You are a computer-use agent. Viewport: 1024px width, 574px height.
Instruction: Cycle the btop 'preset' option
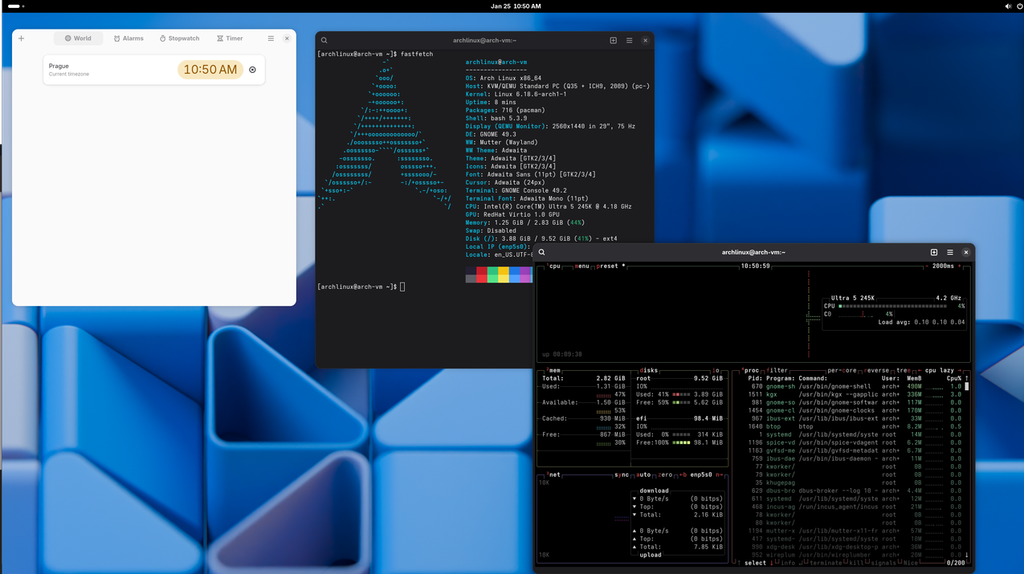609,266
